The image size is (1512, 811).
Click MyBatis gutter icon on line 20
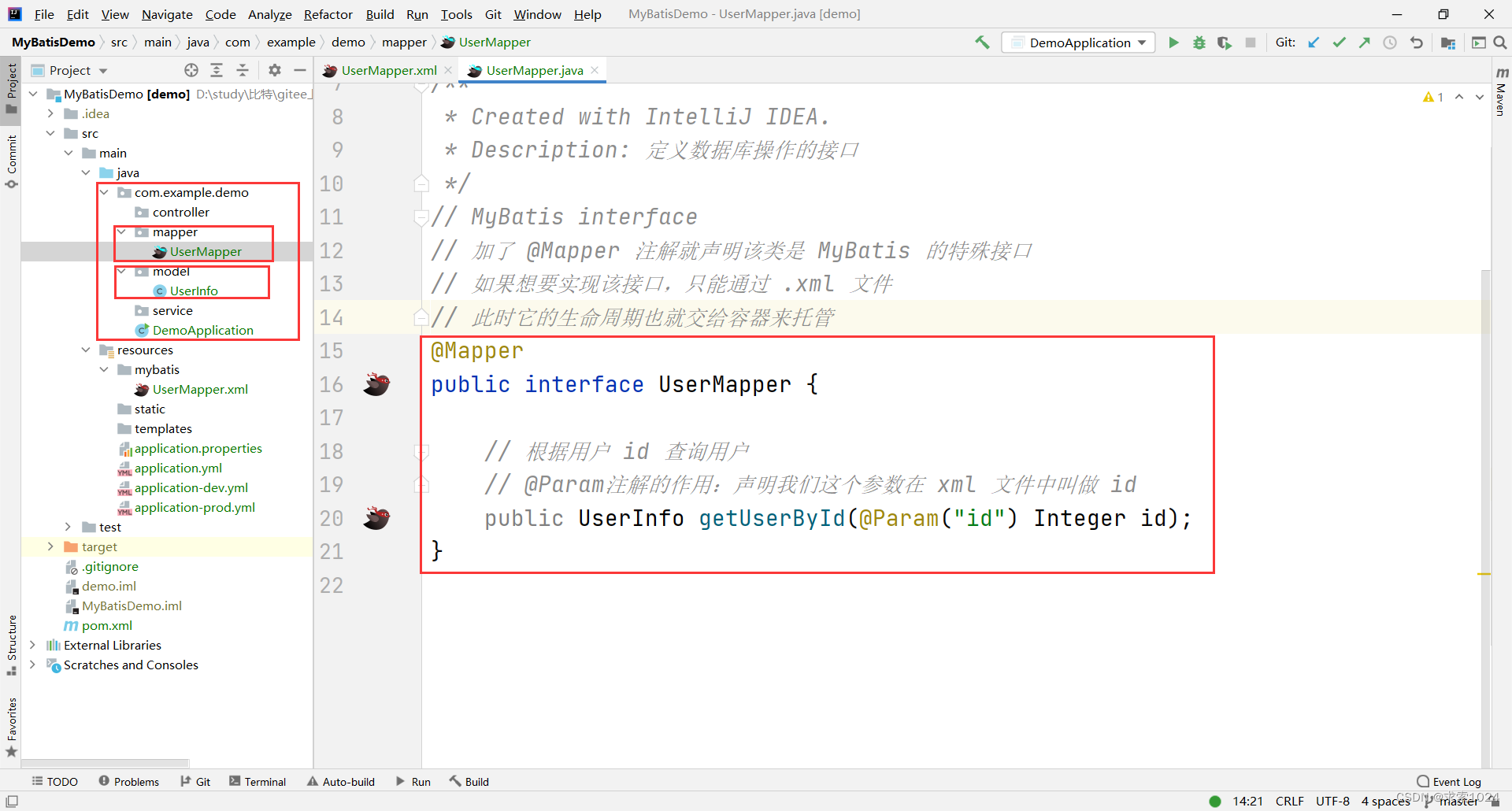[x=376, y=518]
